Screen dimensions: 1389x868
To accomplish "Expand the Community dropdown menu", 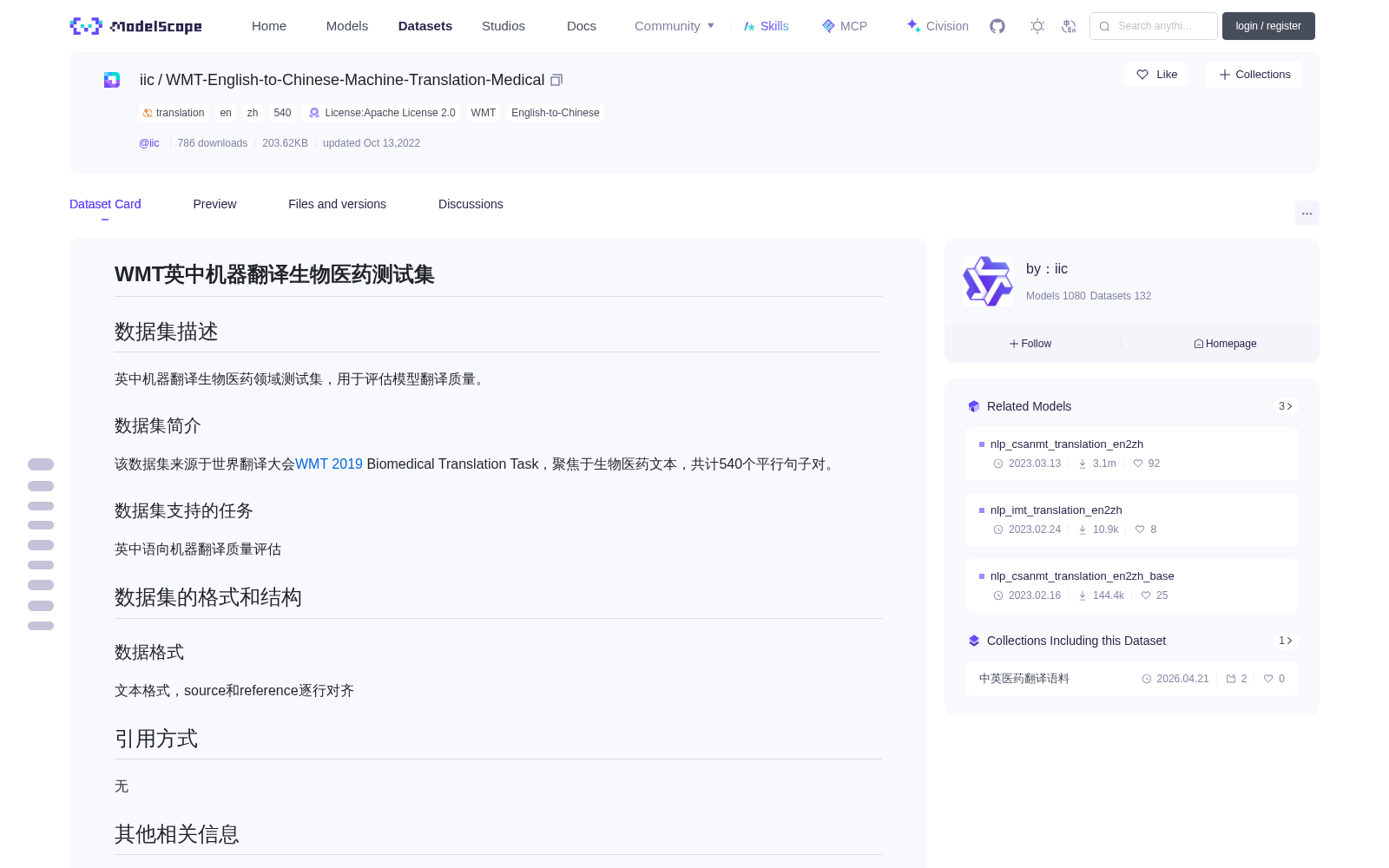I will pyautogui.click(x=675, y=26).
